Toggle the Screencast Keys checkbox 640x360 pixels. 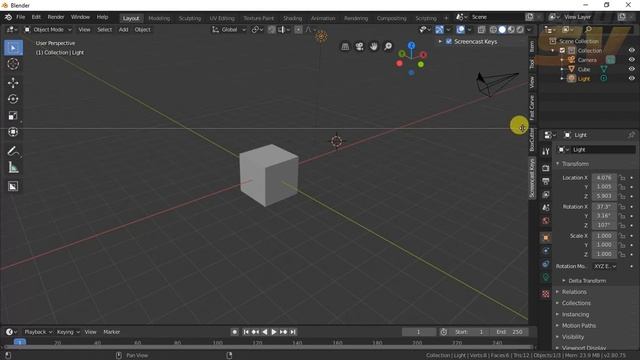[x=449, y=42]
